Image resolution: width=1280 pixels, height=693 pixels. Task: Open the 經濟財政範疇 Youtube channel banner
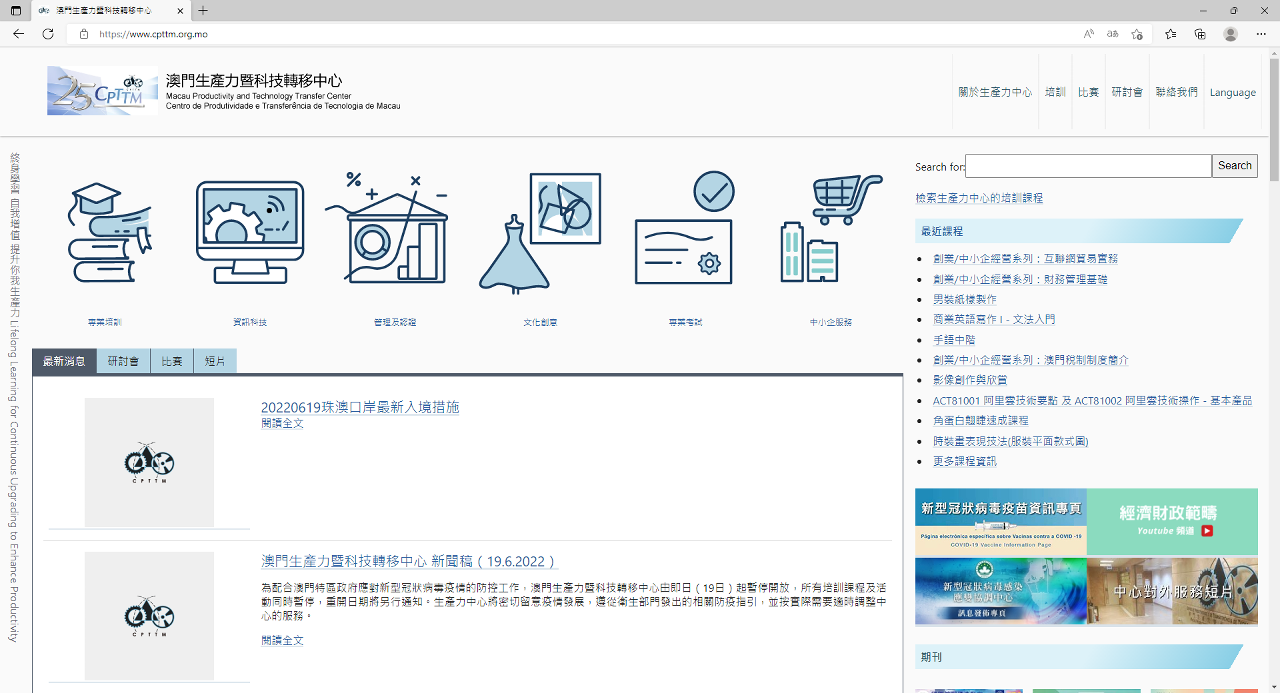click(1172, 521)
